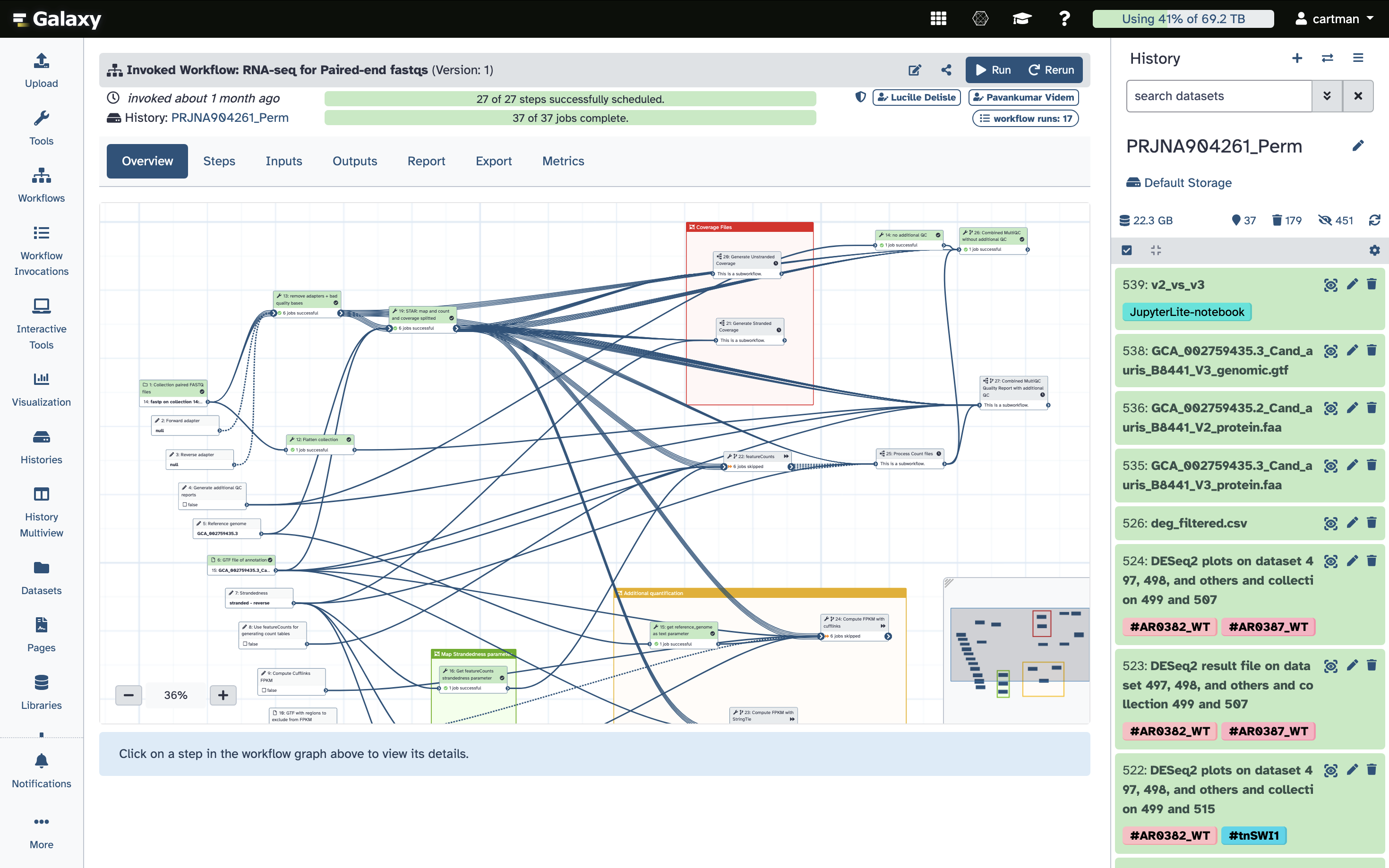Screen dimensions: 1389x868
Task: Click the pencil icon to edit the workflow
Action: tap(914, 69)
